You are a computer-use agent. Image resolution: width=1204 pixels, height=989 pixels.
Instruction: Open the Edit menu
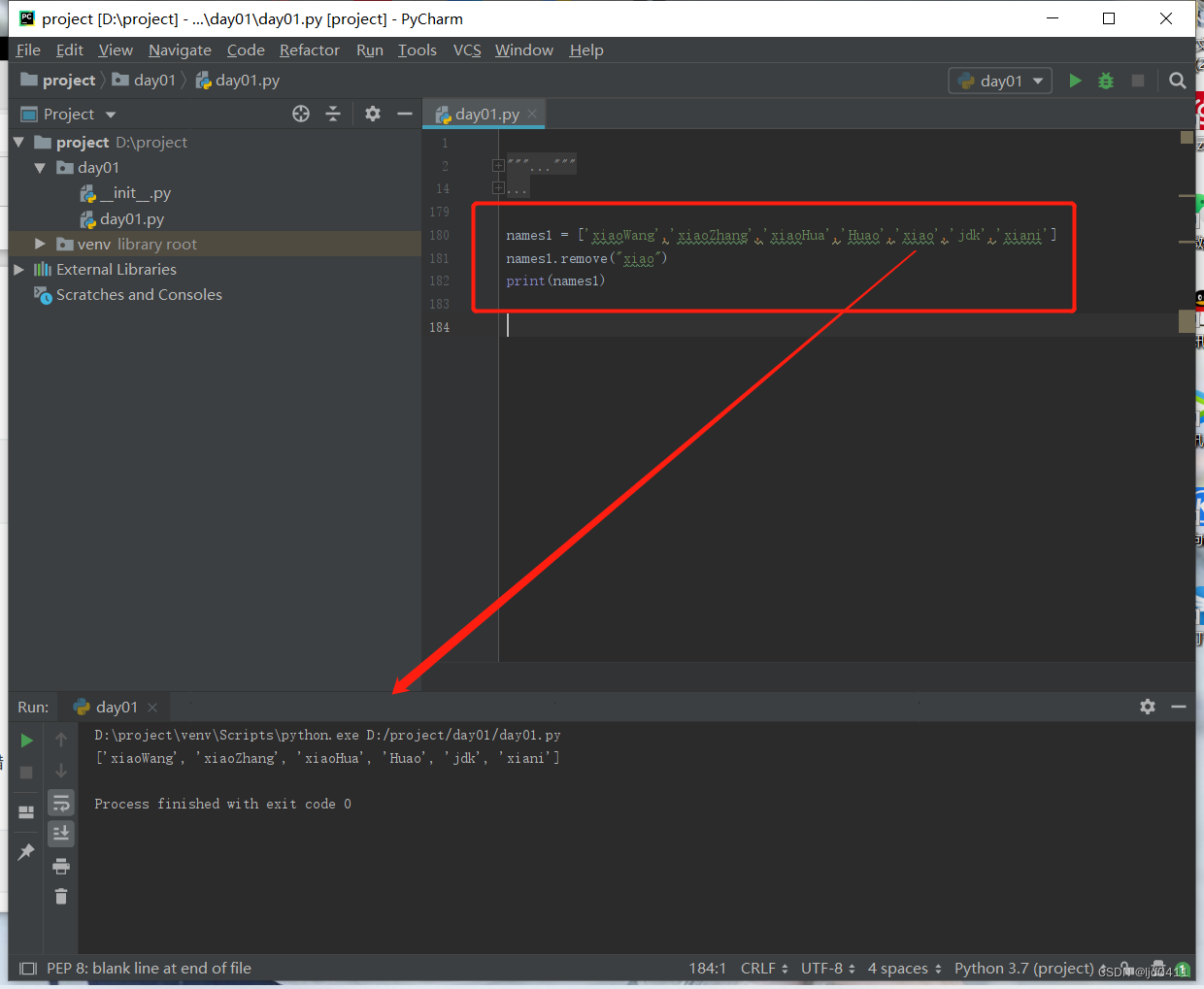pyautogui.click(x=69, y=49)
